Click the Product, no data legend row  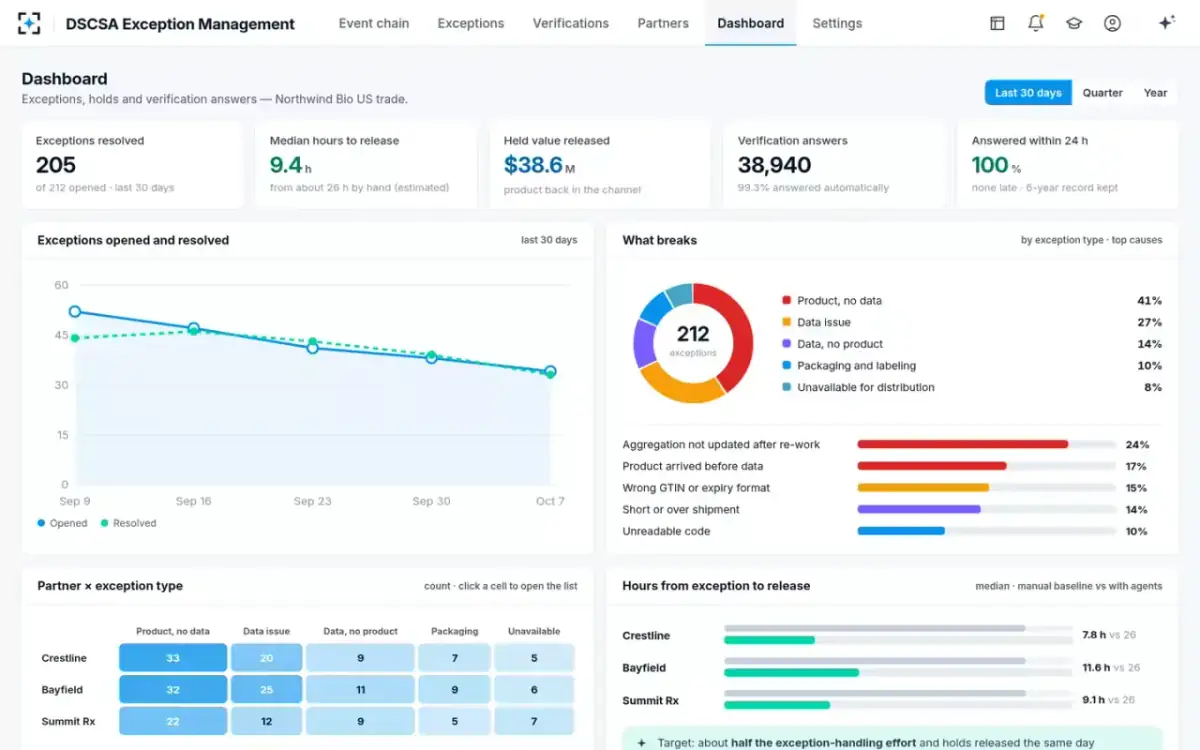[971, 300]
